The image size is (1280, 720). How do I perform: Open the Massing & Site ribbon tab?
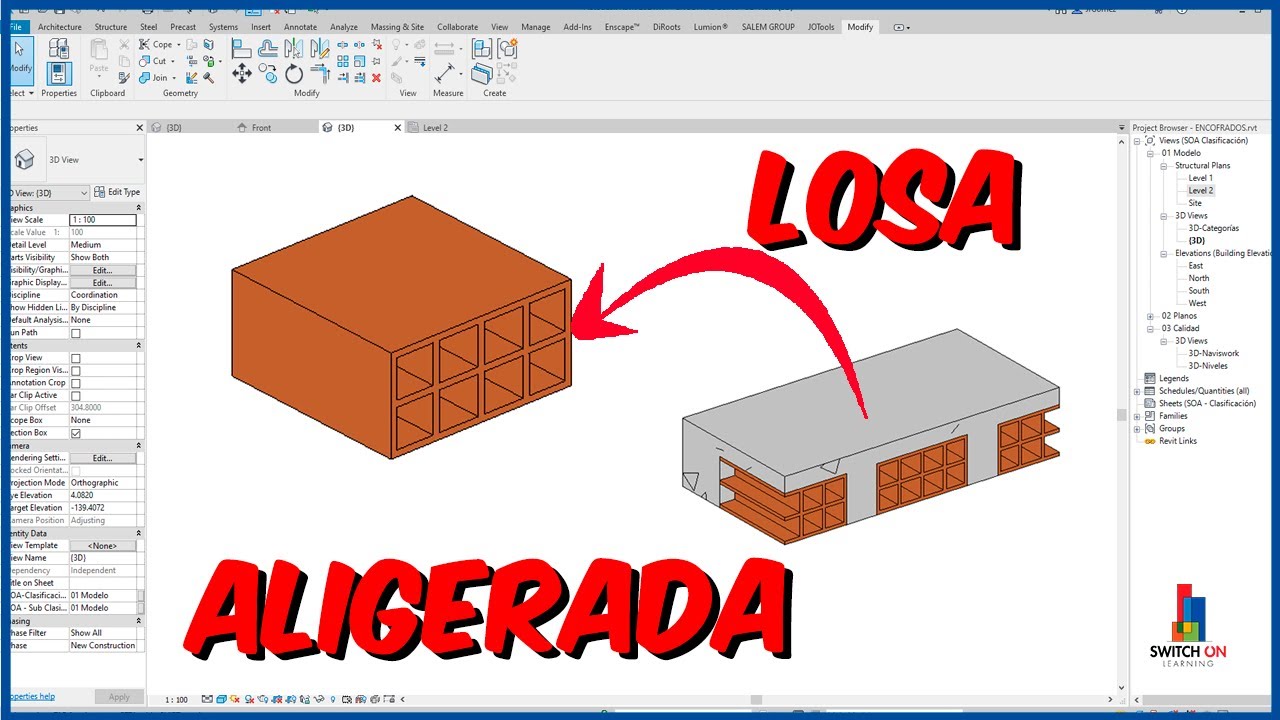coord(397,27)
